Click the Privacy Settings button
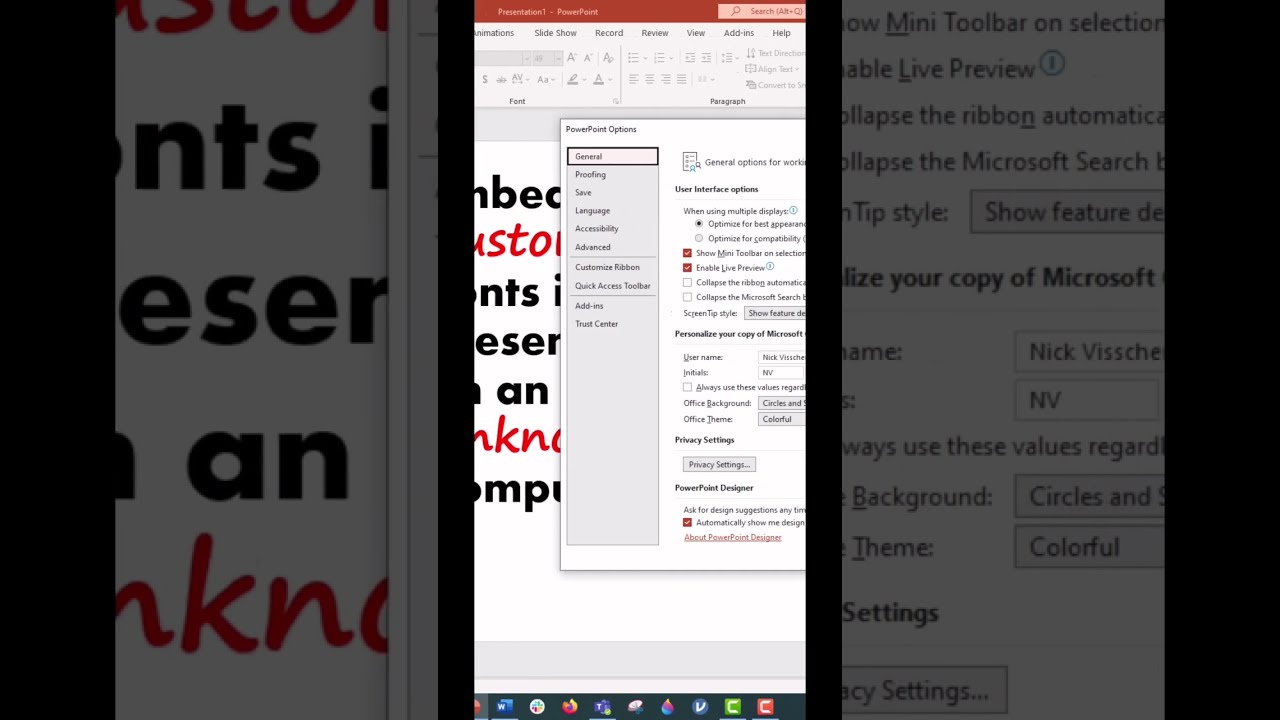Image resolution: width=1280 pixels, height=720 pixels. [x=719, y=464]
